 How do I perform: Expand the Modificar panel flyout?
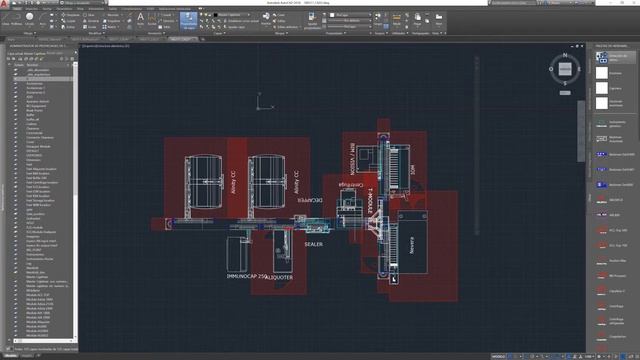[x=96, y=33]
